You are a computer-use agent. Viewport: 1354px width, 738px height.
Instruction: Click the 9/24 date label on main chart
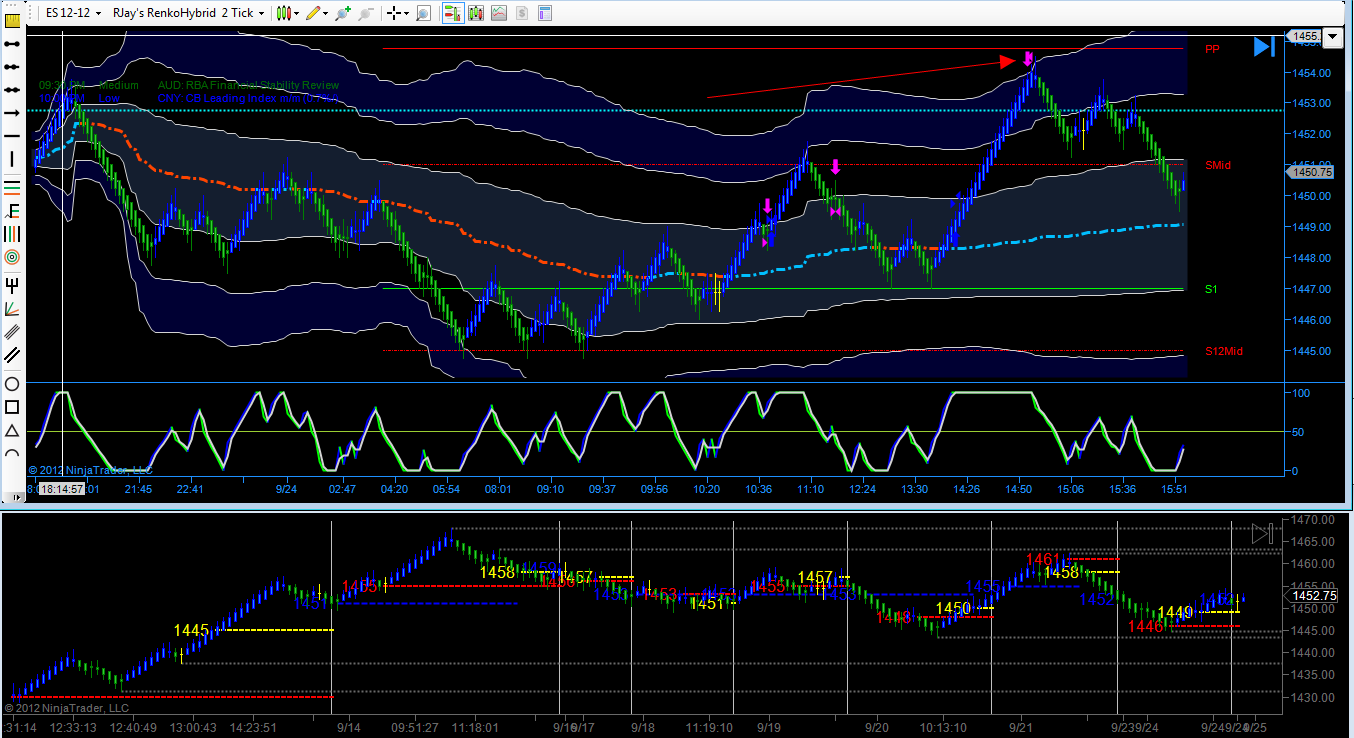pyautogui.click(x=287, y=489)
